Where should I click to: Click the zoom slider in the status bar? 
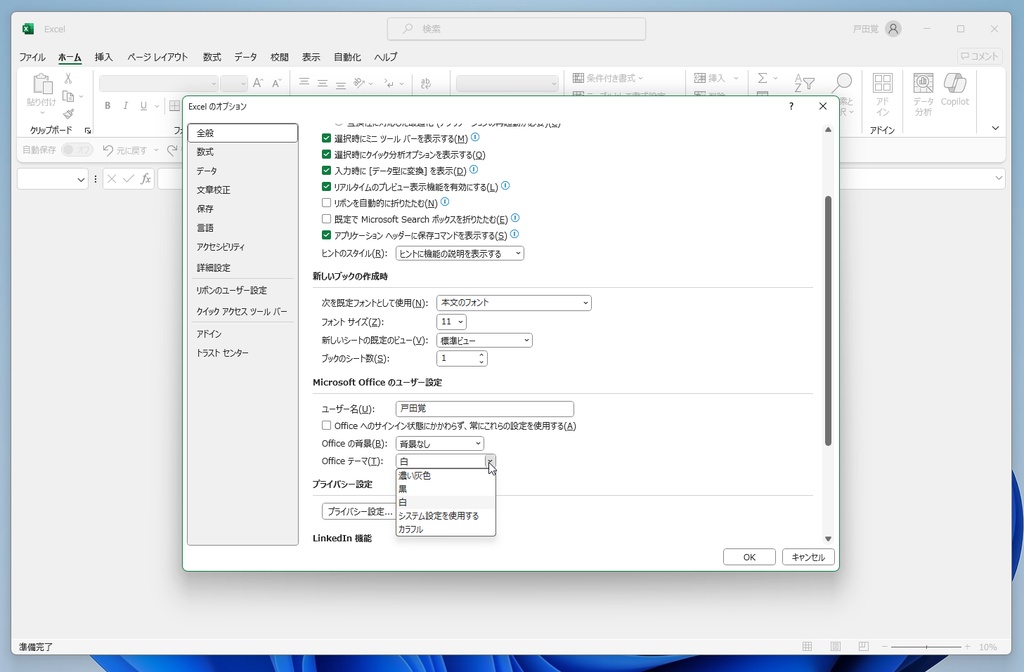(x=926, y=647)
